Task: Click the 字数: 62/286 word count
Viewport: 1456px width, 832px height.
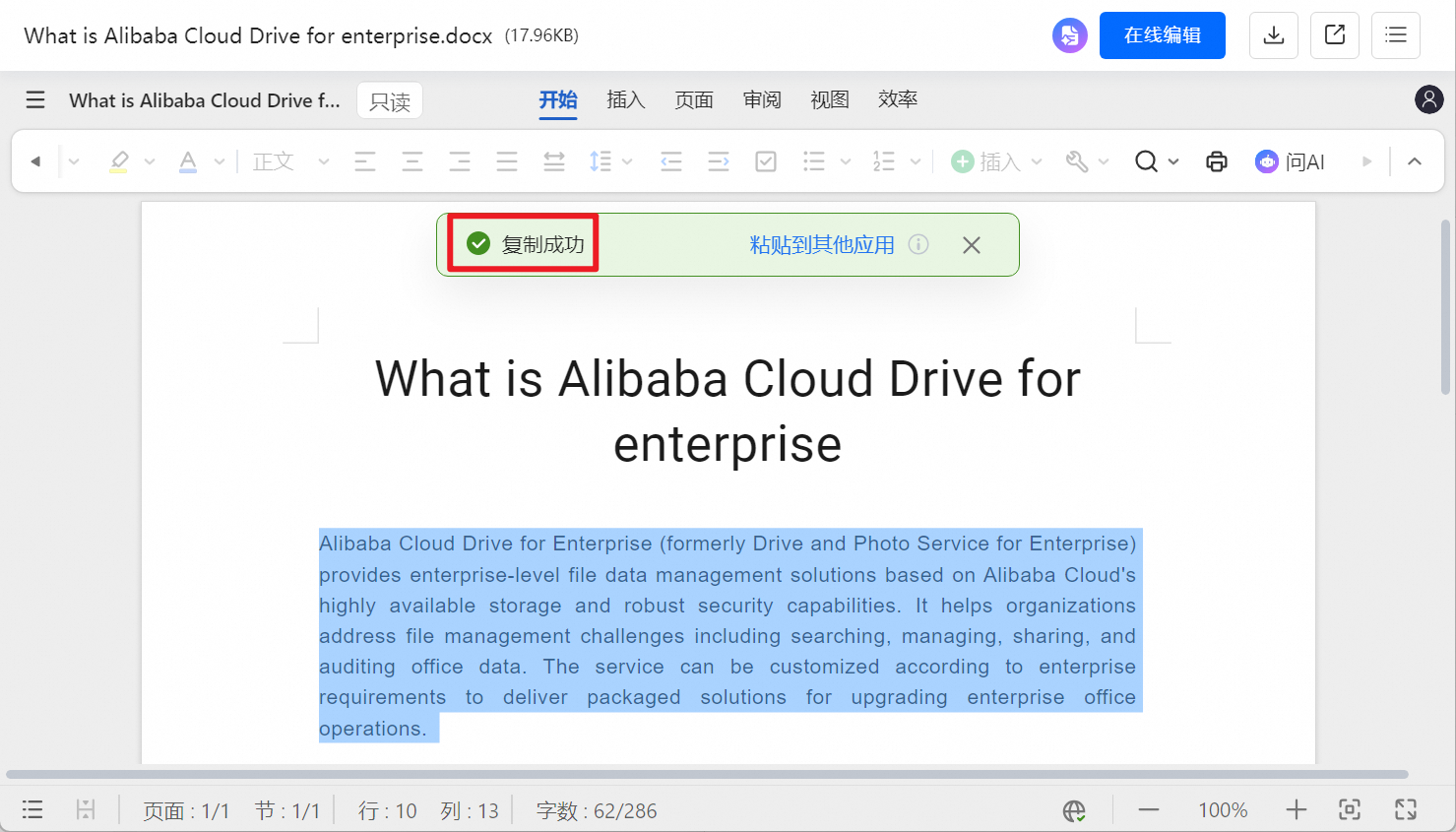Action: click(x=597, y=810)
